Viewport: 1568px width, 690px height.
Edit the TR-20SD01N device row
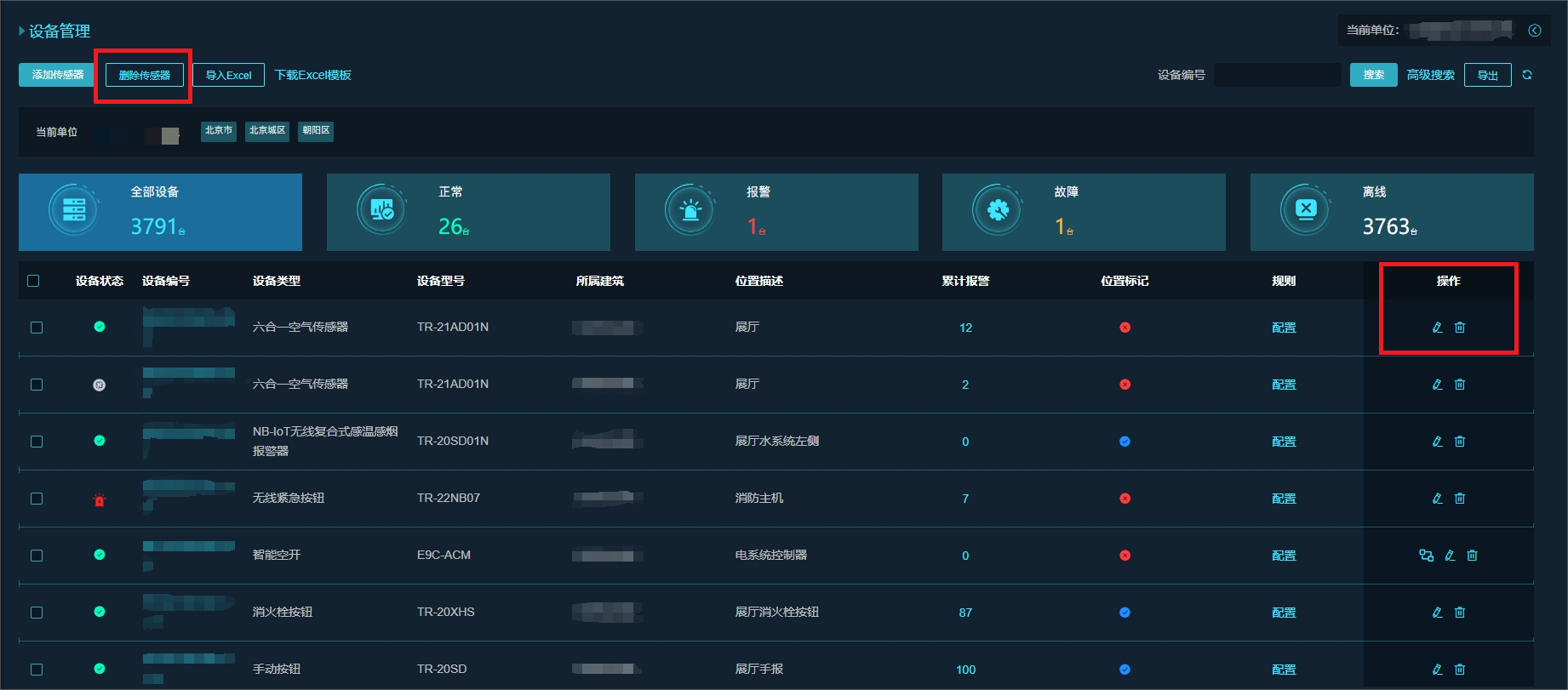point(1438,442)
